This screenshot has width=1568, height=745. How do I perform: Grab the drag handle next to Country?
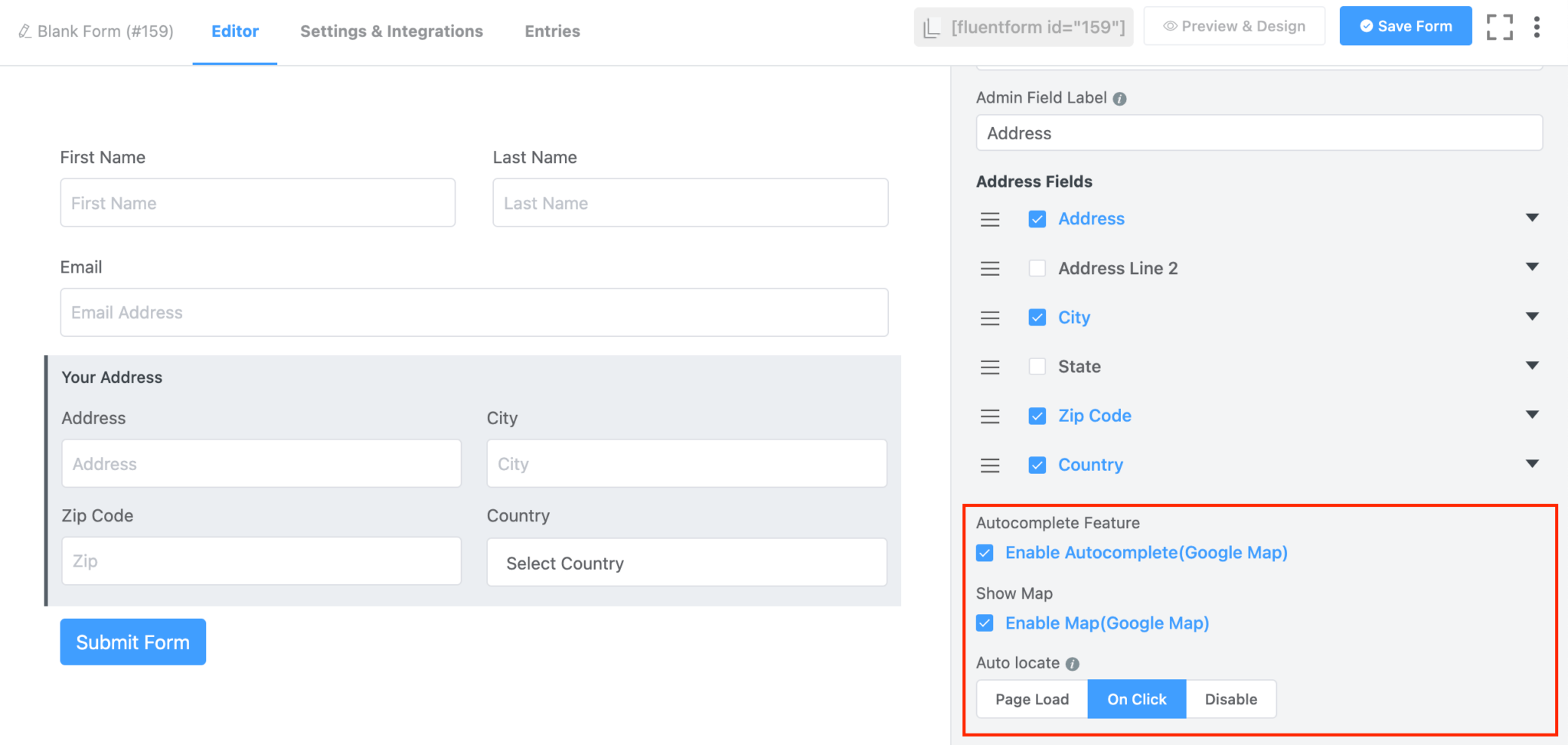coord(990,465)
